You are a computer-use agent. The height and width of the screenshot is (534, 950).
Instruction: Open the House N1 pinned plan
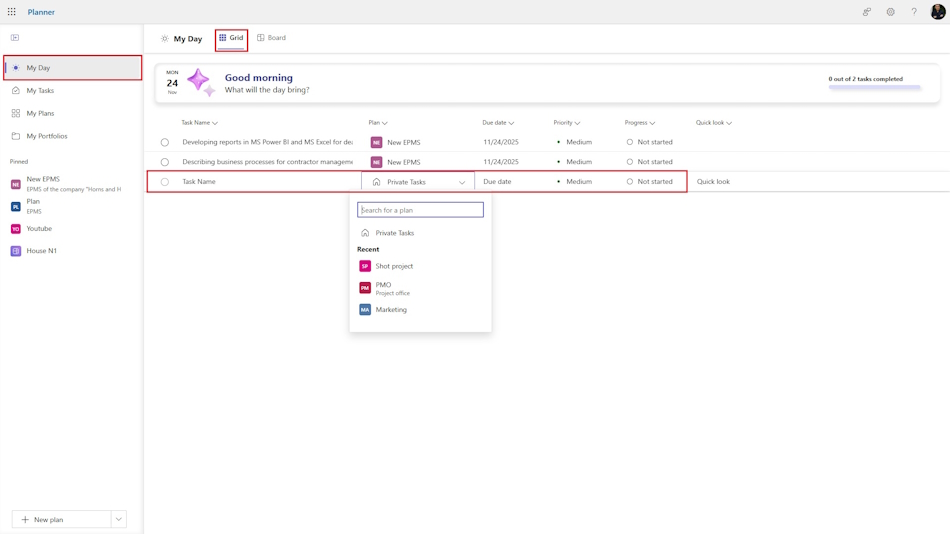72,251
